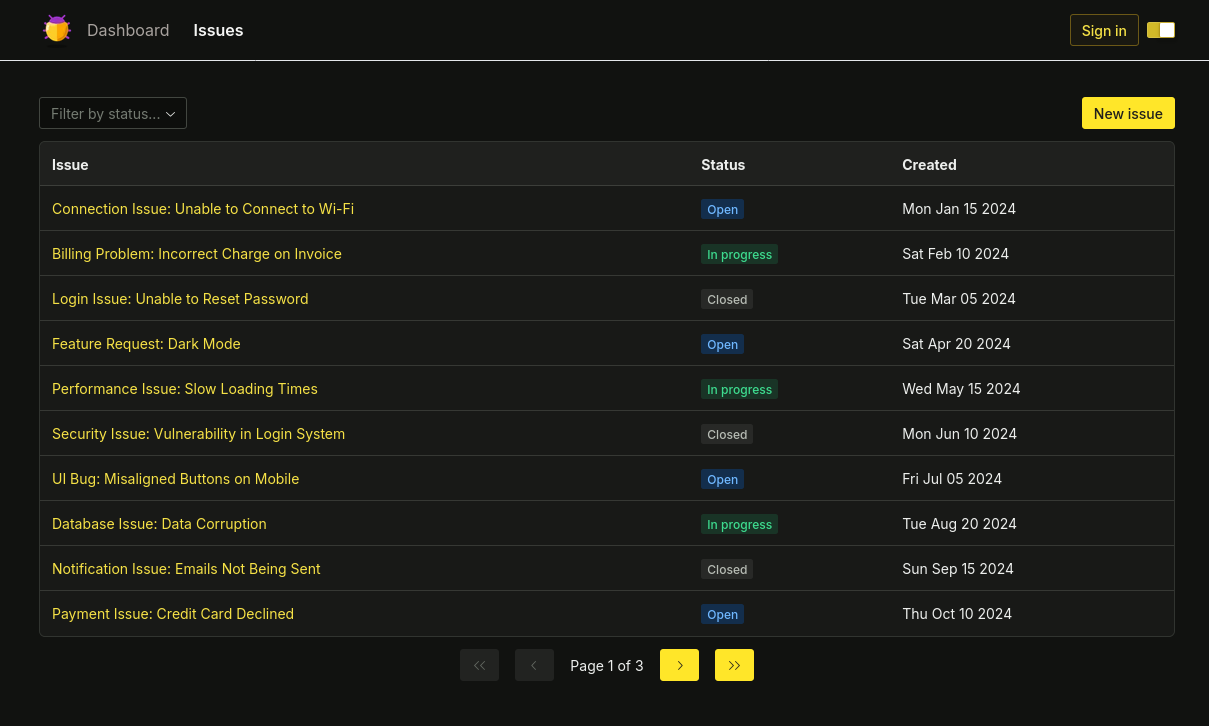Open UI Bug: Misaligned Buttons on Mobile
1209x726 pixels.
pos(175,479)
